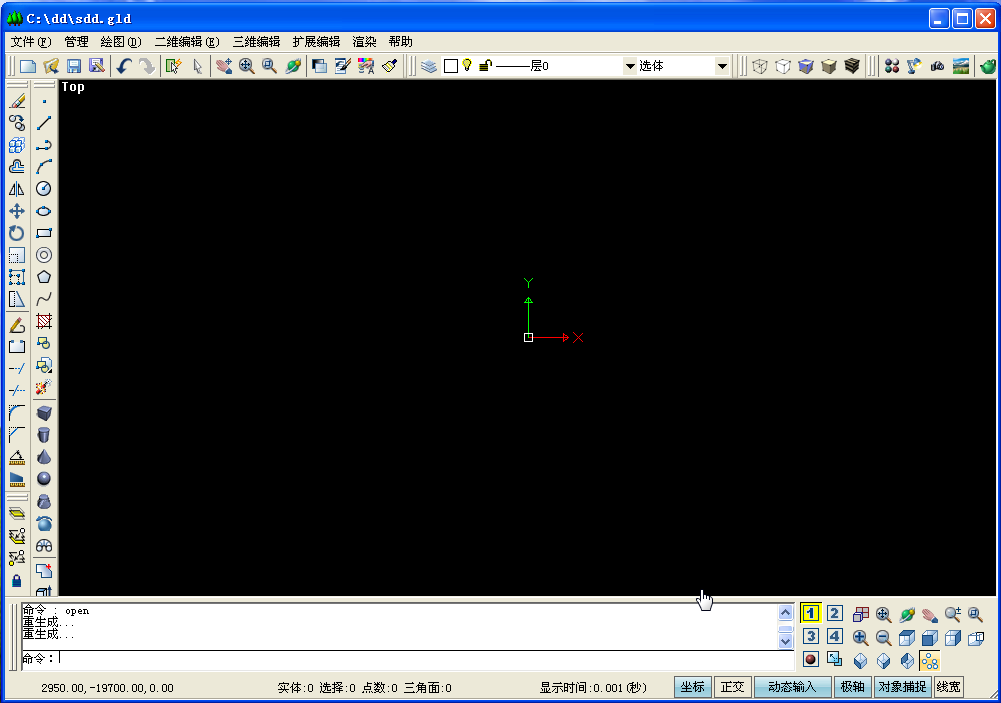
Task: Click command history scroll up arrow
Action: [785, 613]
